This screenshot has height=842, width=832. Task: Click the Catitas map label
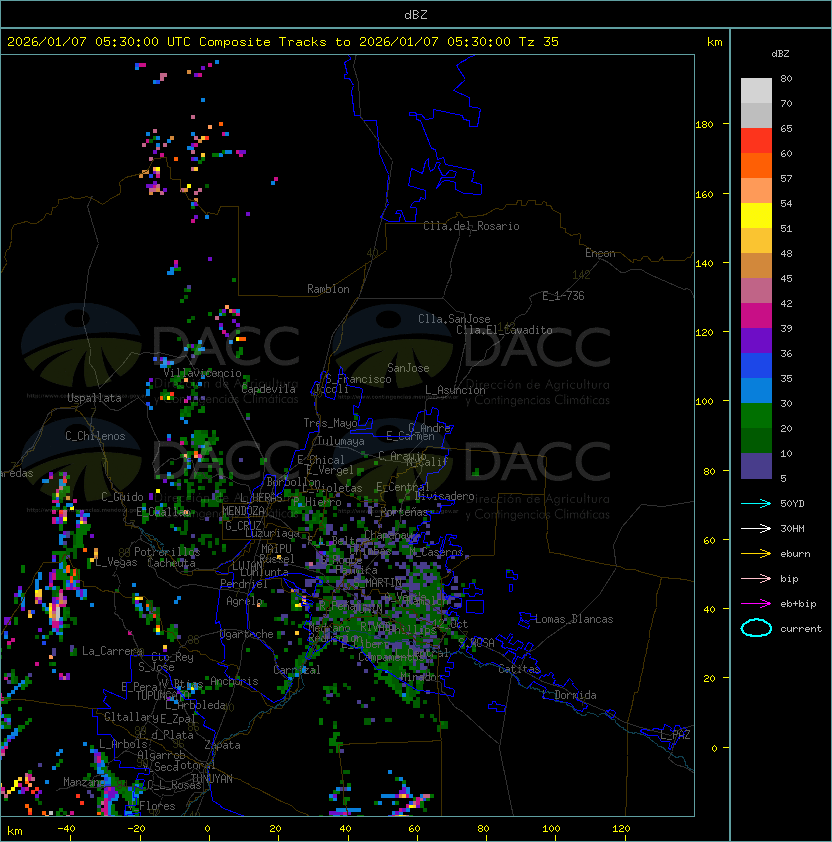pyautogui.click(x=519, y=669)
